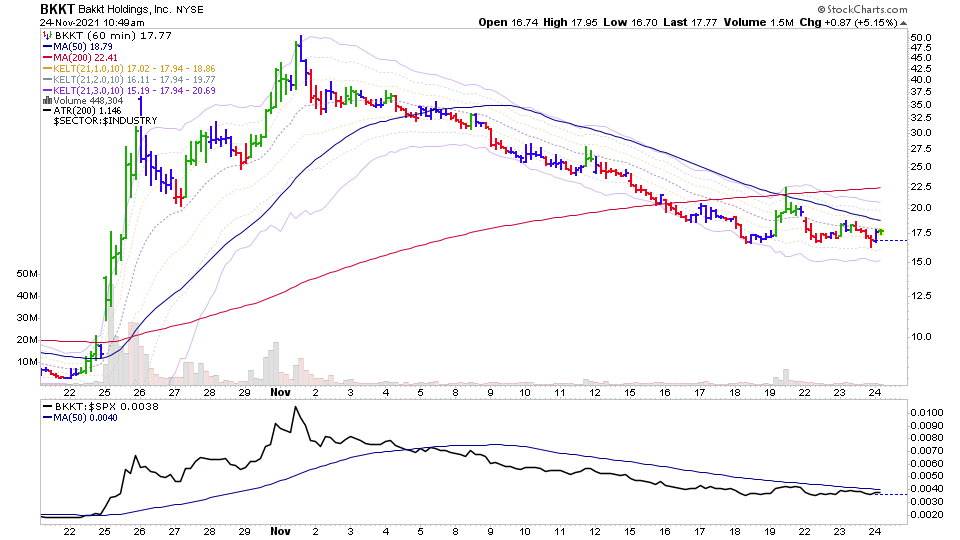The image size is (960, 540).
Task: Select the orange KELT(21,1.0,10) legend swatch
Action: click(47, 69)
